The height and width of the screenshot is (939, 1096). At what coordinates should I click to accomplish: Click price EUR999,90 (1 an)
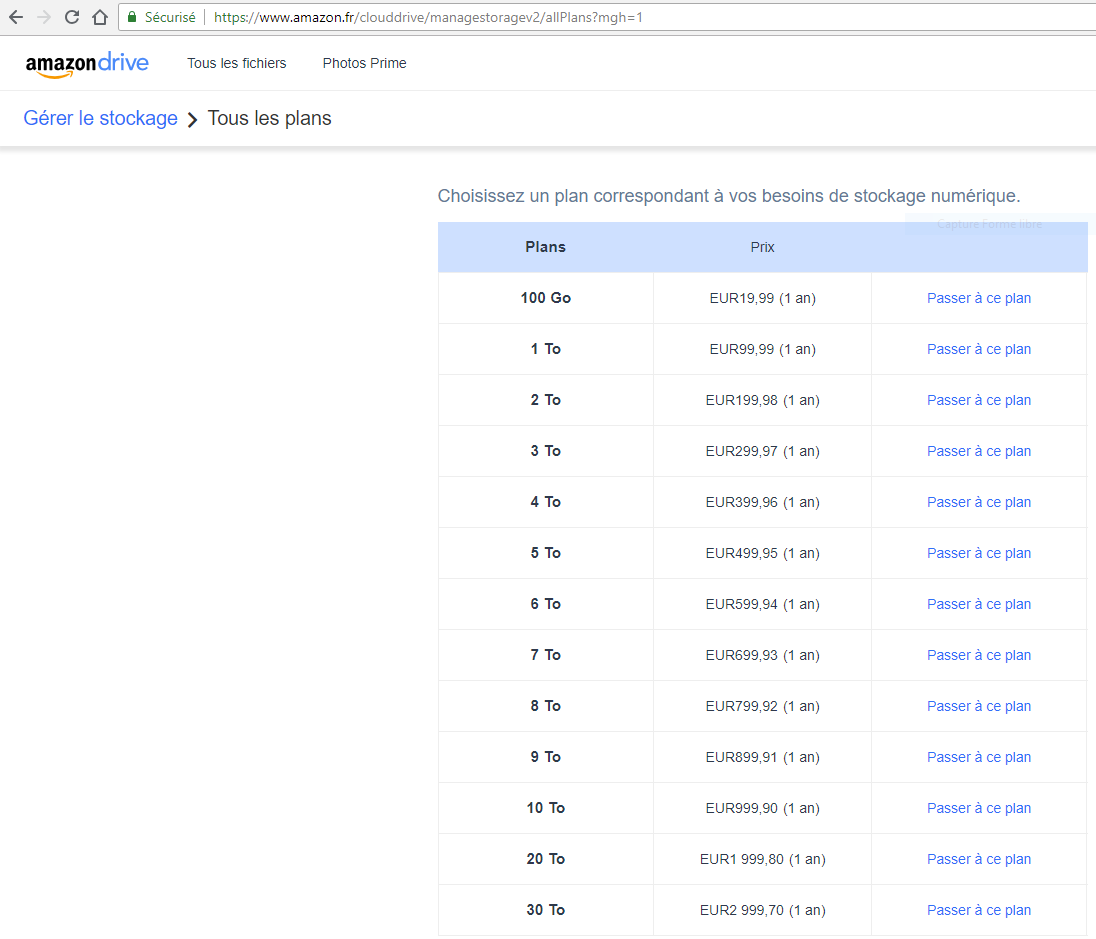pyautogui.click(x=763, y=808)
